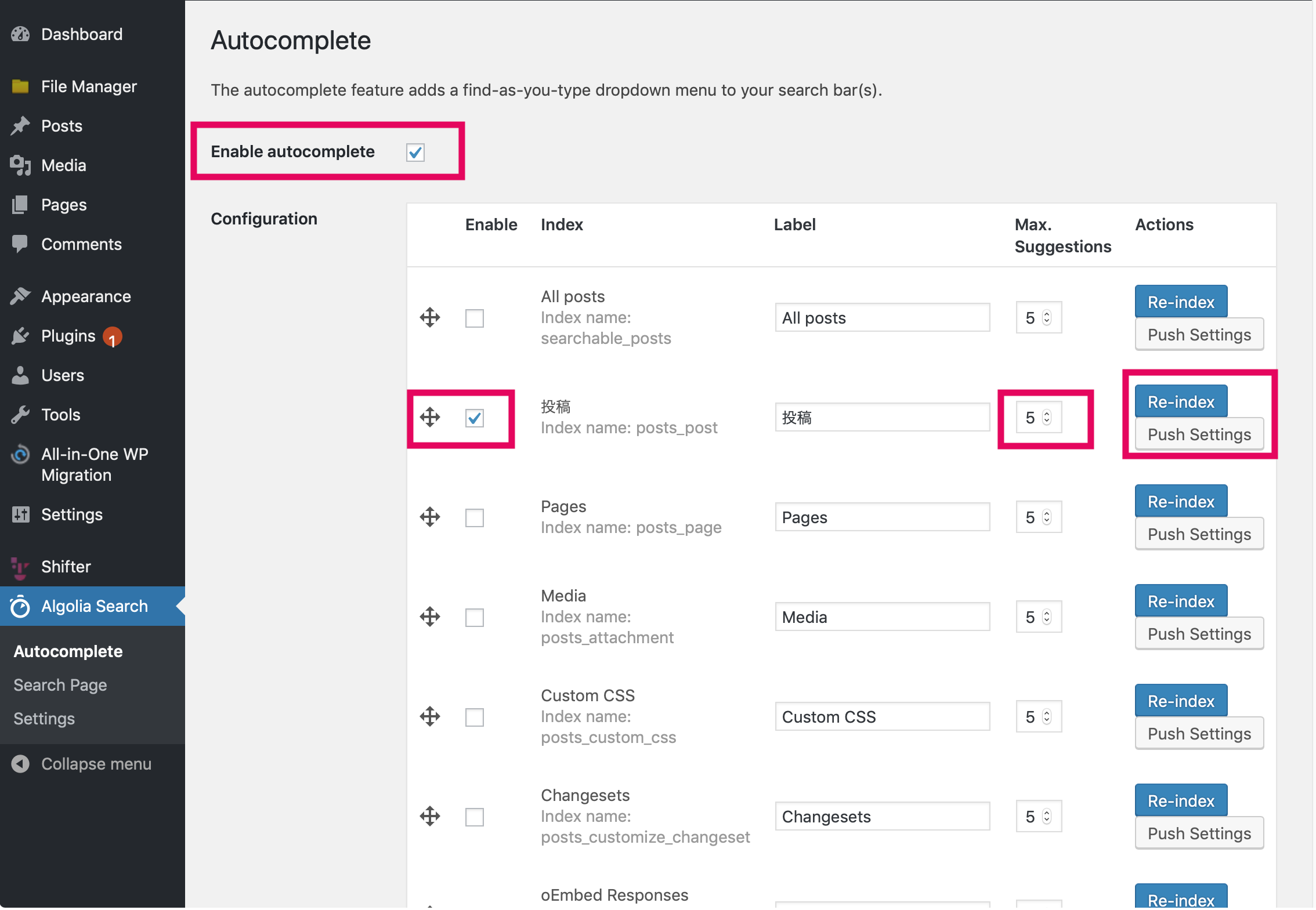
Task: Click Re-index for Media index
Action: [x=1181, y=601]
